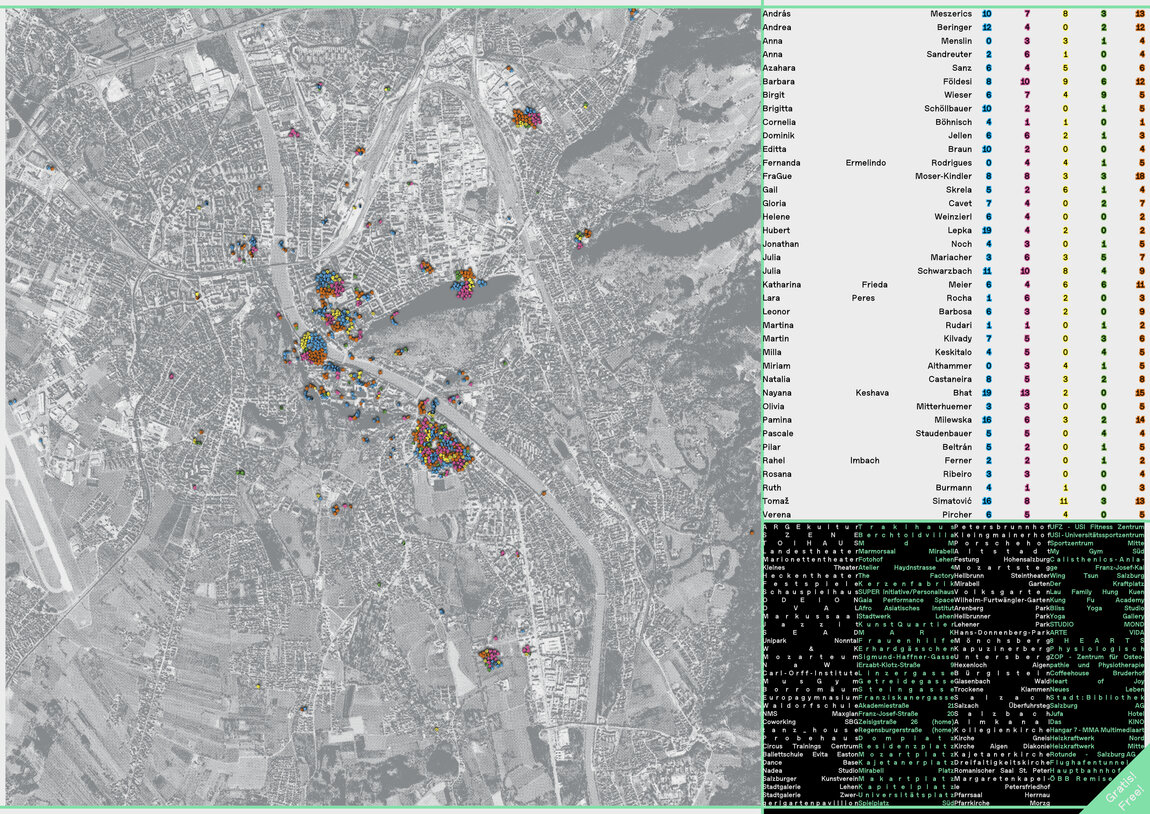The image size is (1150, 814).
Task: Click the orange 18 in FraGue Moser-Kindler row
Action: click(1140, 176)
